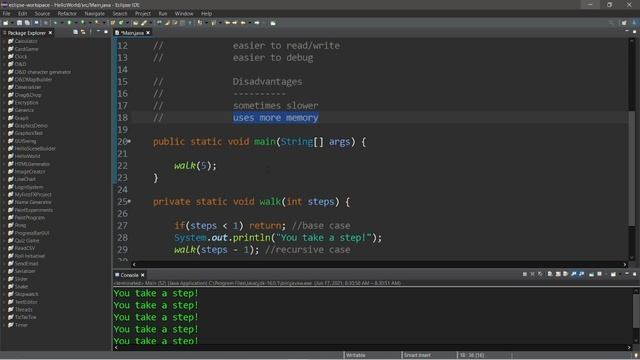The height and width of the screenshot is (360, 640).
Task: Open the Package Explorer view menu
Action: coord(91,32)
